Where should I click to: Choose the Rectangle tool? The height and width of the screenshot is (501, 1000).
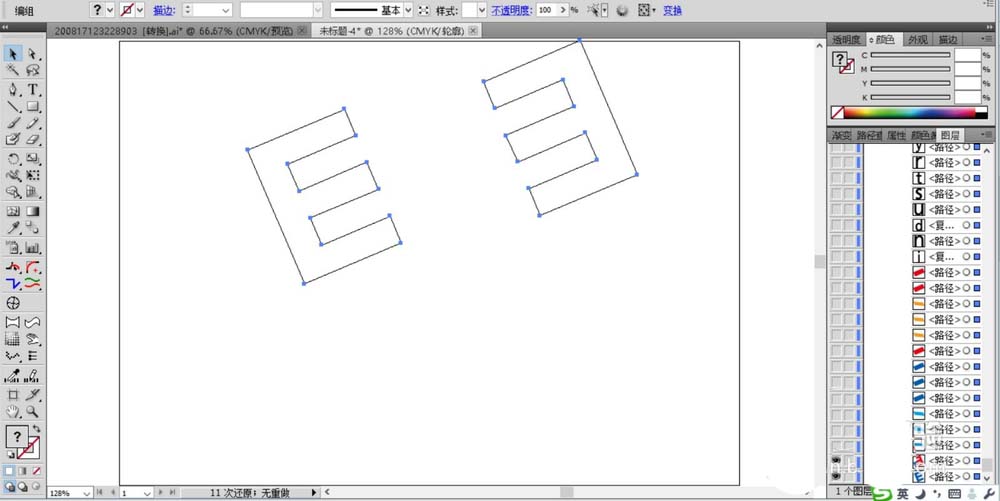pos(33,106)
